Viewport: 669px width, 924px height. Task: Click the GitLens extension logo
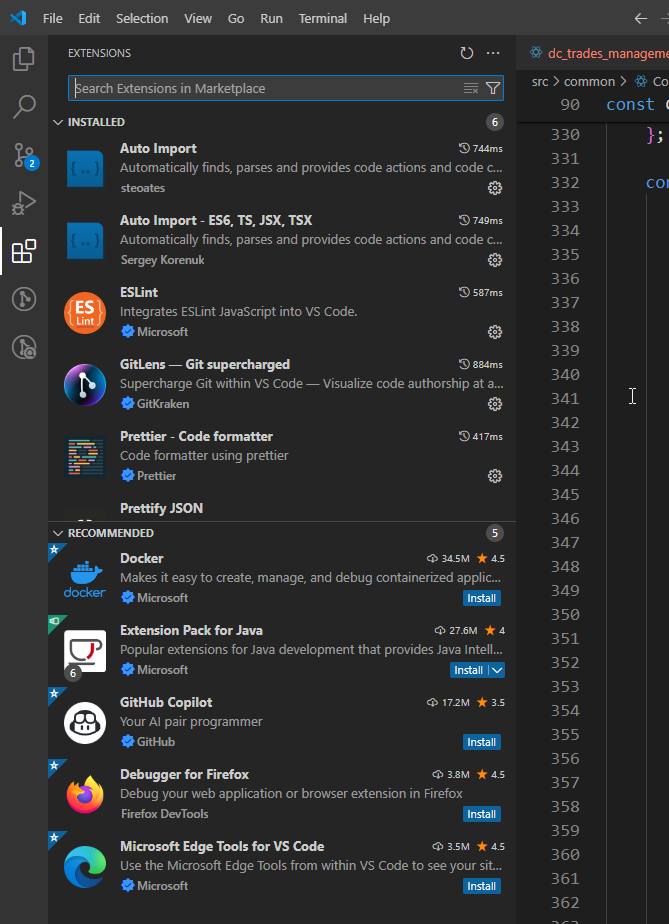coord(85,385)
